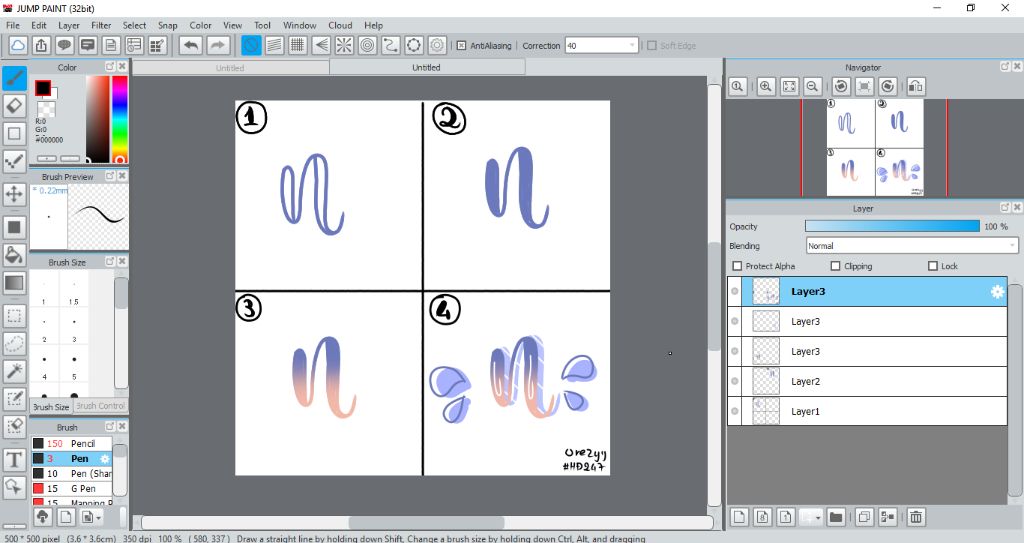Click the Undo arrow in toolbar
This screenshot has height=543, width=1024.
pyautogui.click(x=191, y=45)
